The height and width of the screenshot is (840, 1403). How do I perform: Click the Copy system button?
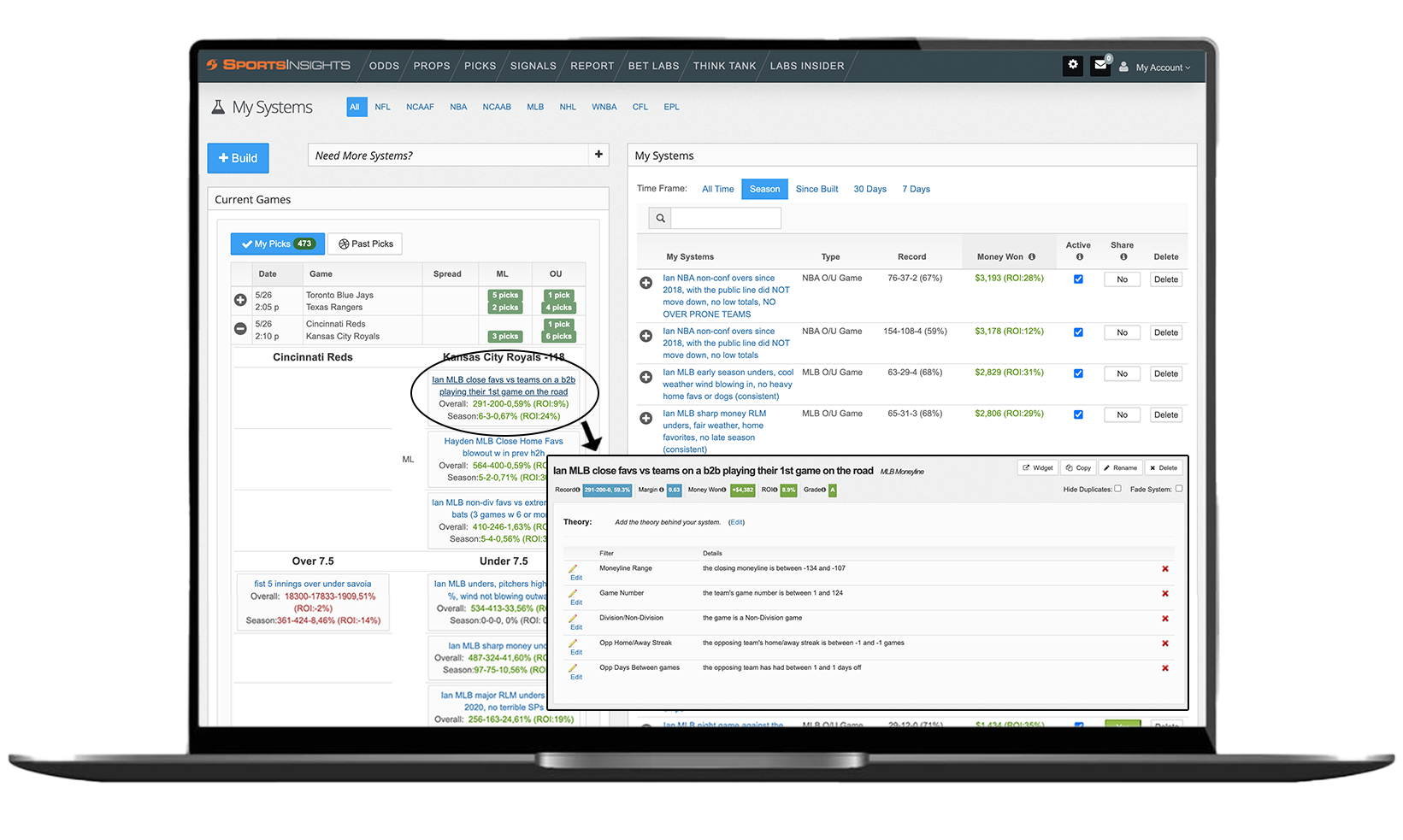[x=1078, y=468]
